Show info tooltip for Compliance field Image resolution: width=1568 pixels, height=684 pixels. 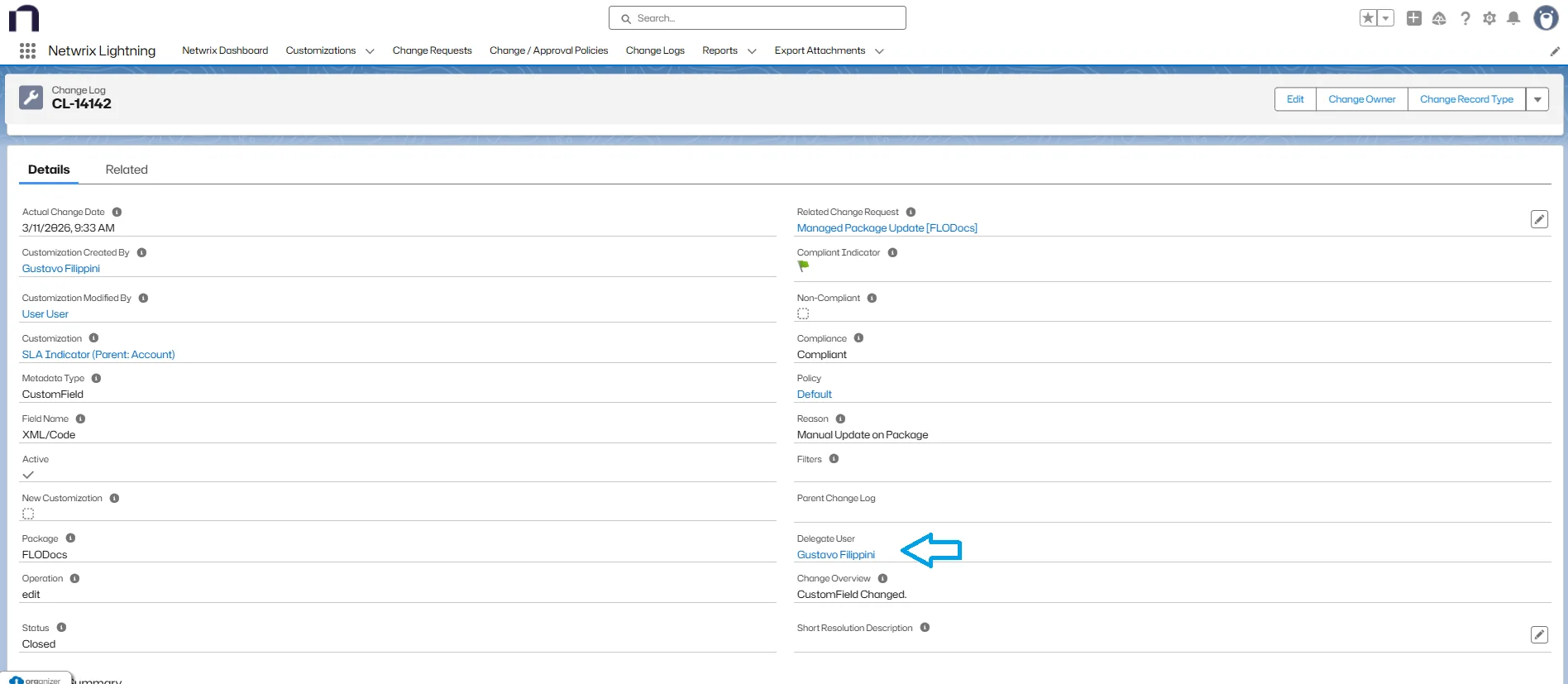point(858,337)
